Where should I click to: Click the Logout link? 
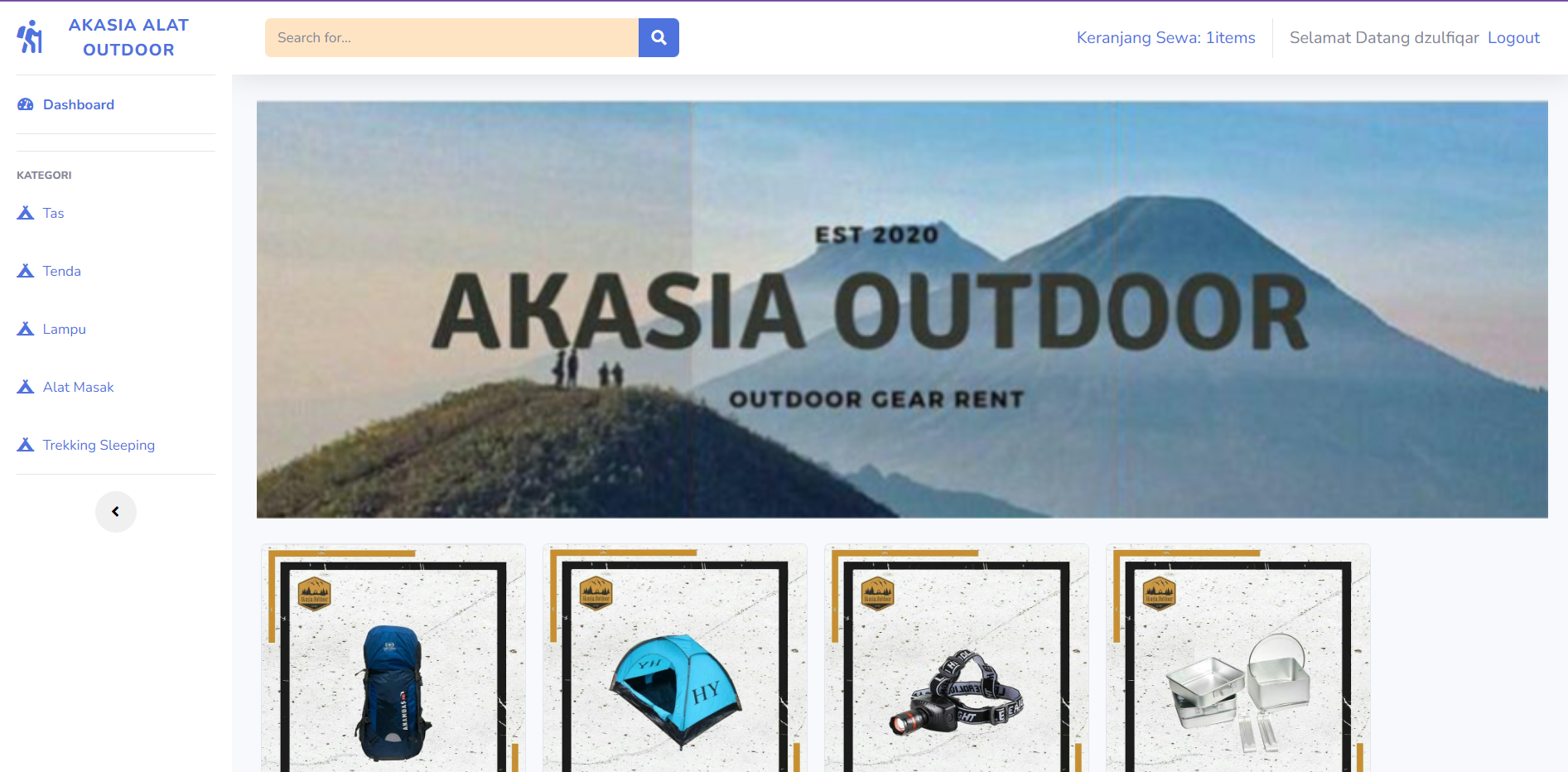pyautogui.click(x=1513, y=37)
